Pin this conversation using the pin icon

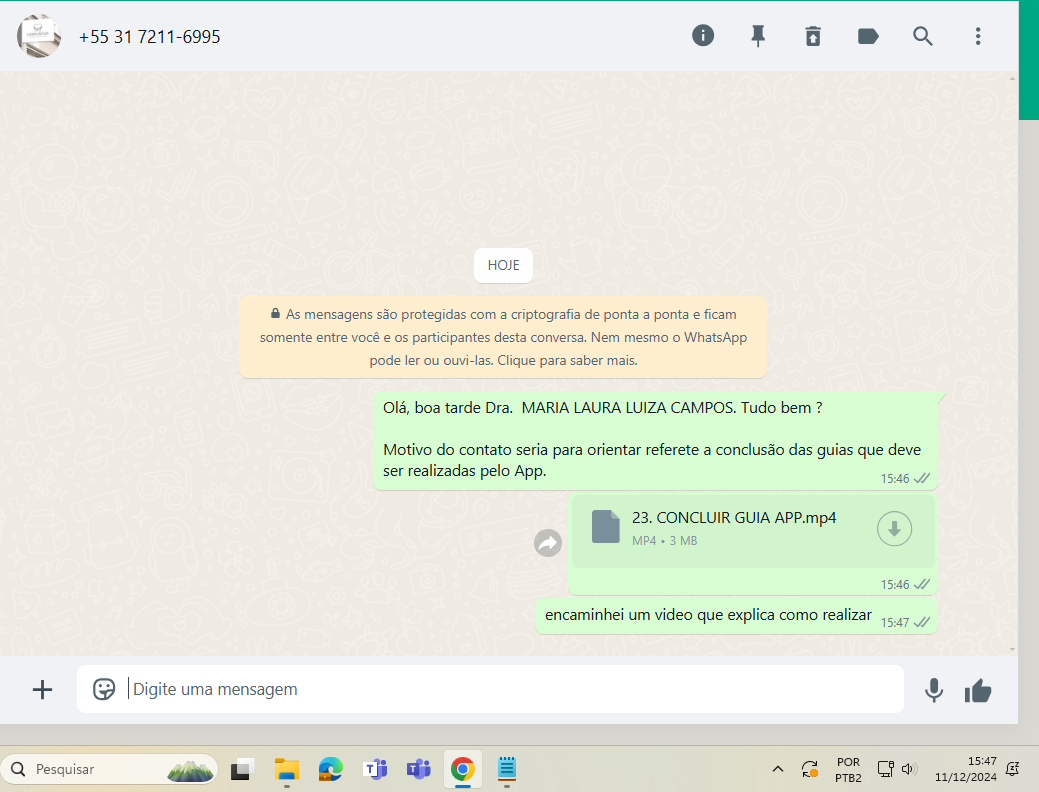(x=758, y=36)
